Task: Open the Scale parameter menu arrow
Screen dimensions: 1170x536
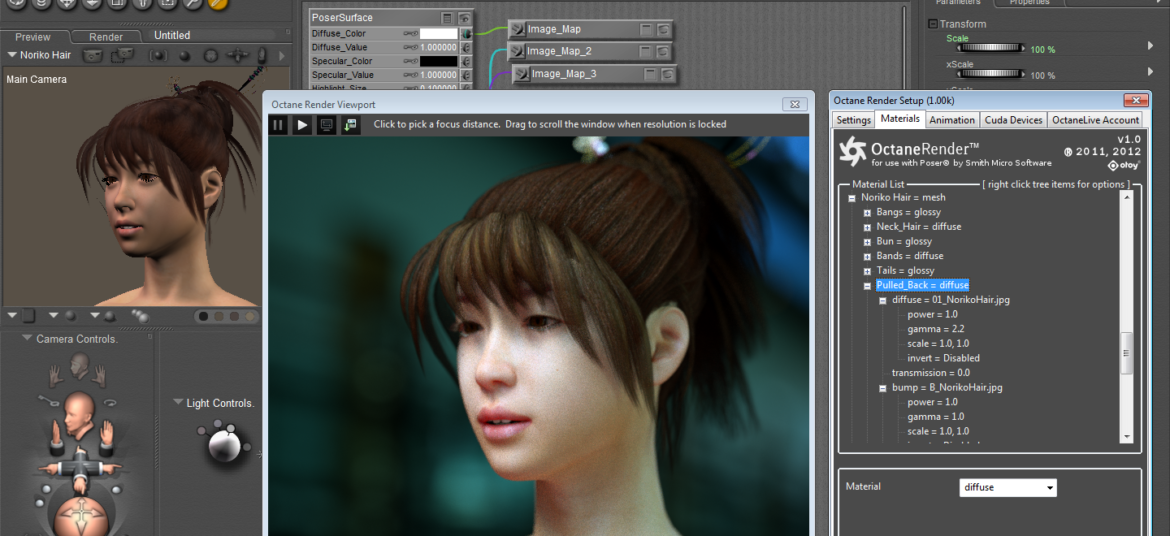Action: tap(1150, 46)
